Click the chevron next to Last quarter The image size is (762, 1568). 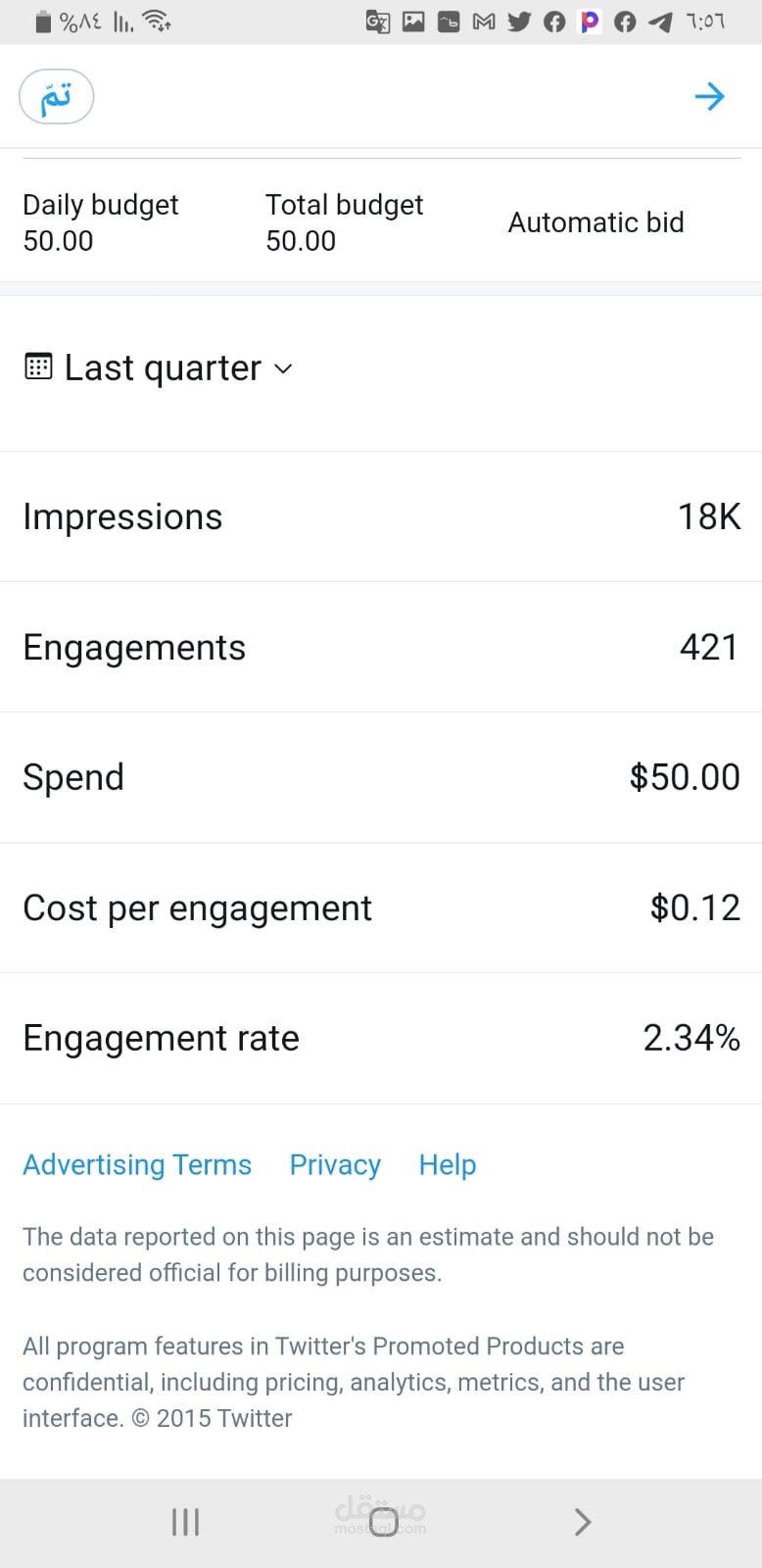pos(283,368)
